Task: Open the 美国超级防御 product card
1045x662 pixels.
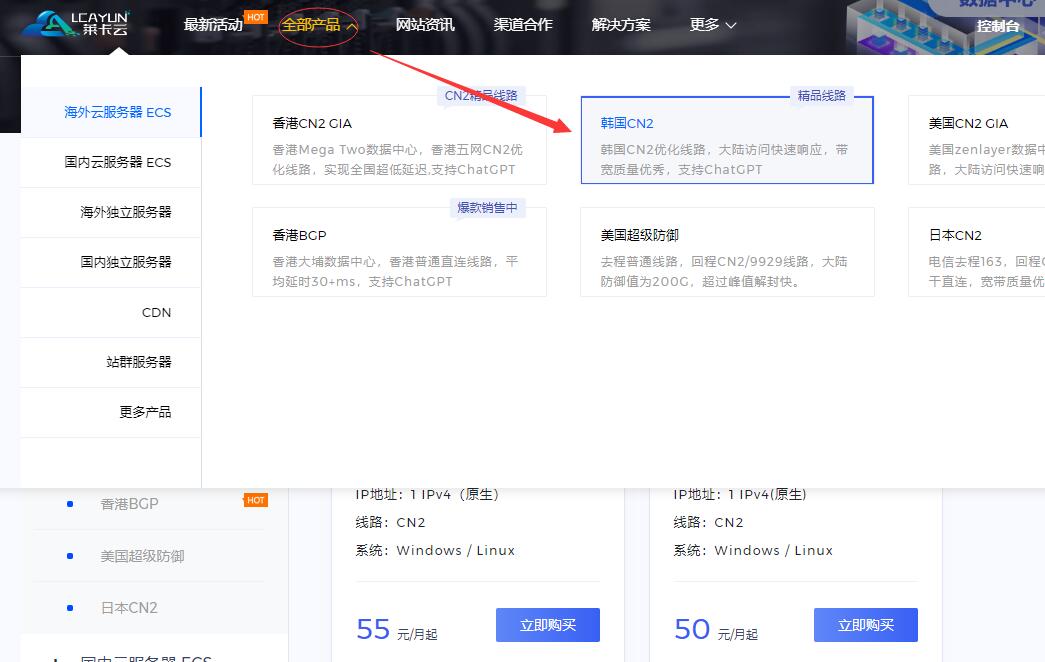Action: (727, 252)
